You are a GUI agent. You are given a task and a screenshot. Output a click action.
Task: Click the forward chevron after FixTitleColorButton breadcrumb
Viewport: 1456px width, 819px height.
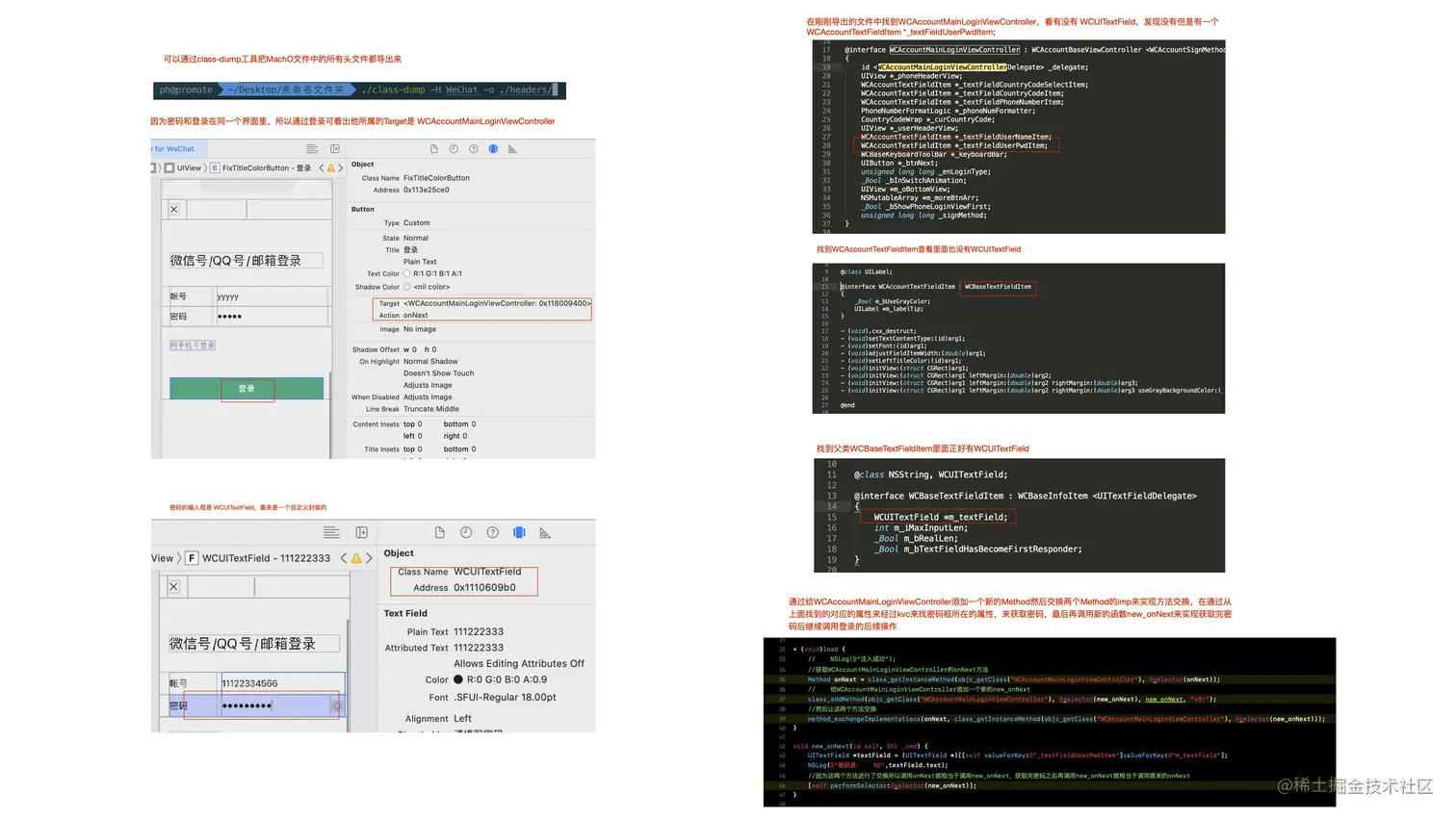point(341,167)
